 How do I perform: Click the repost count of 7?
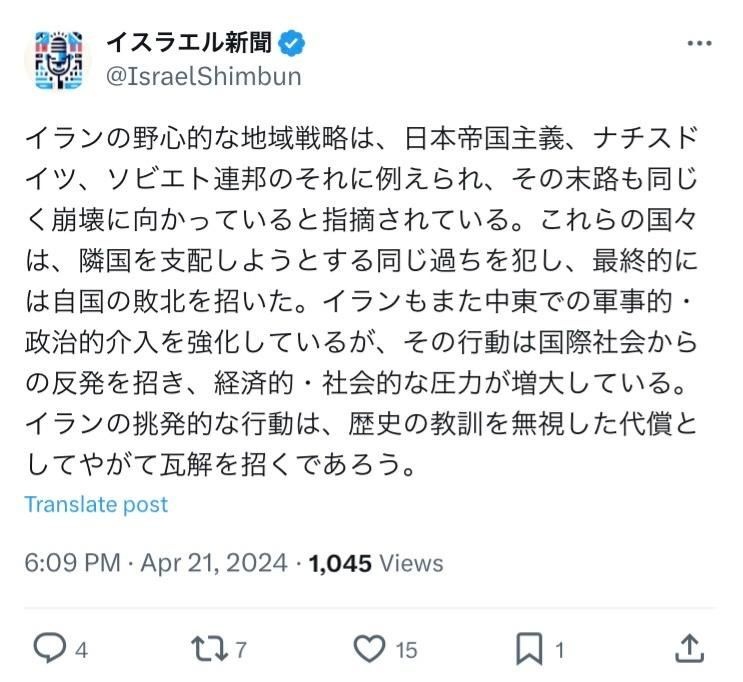tap(241, 650)
